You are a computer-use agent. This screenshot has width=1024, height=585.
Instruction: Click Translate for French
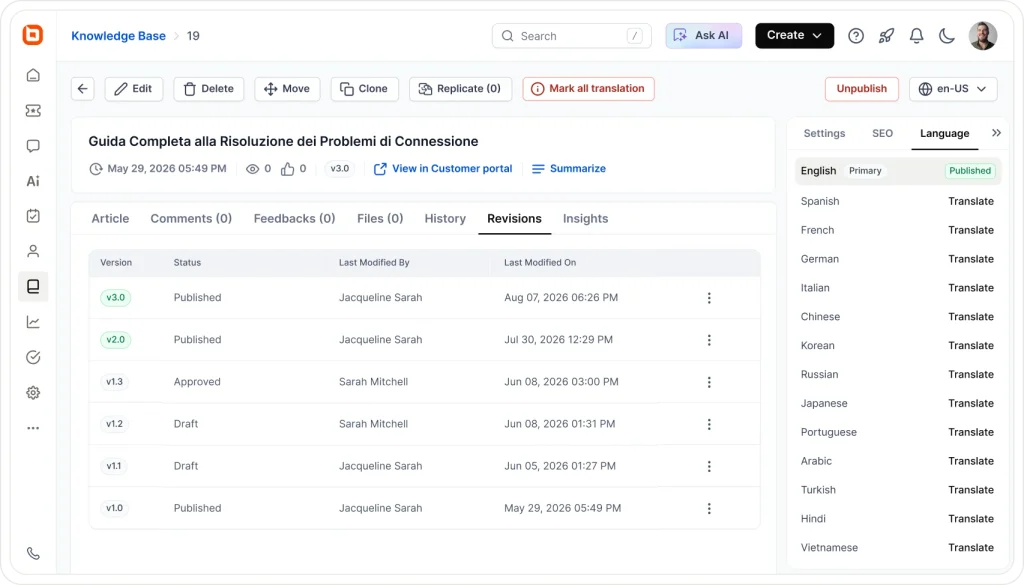point(970,230)
